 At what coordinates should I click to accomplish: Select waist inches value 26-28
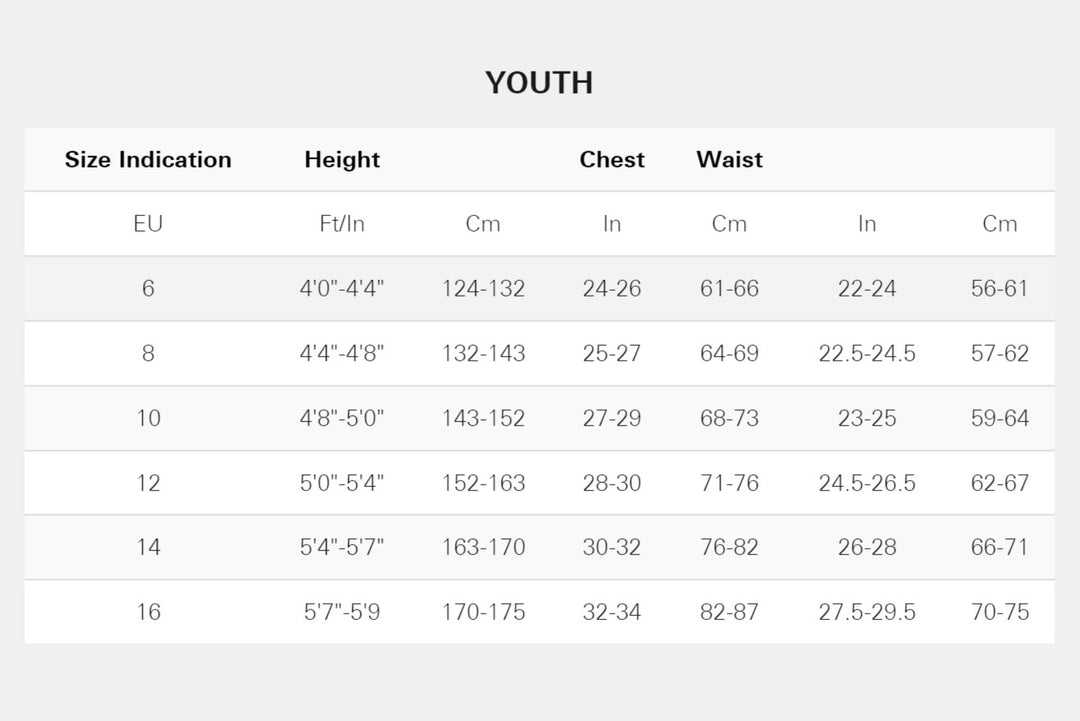867,547
